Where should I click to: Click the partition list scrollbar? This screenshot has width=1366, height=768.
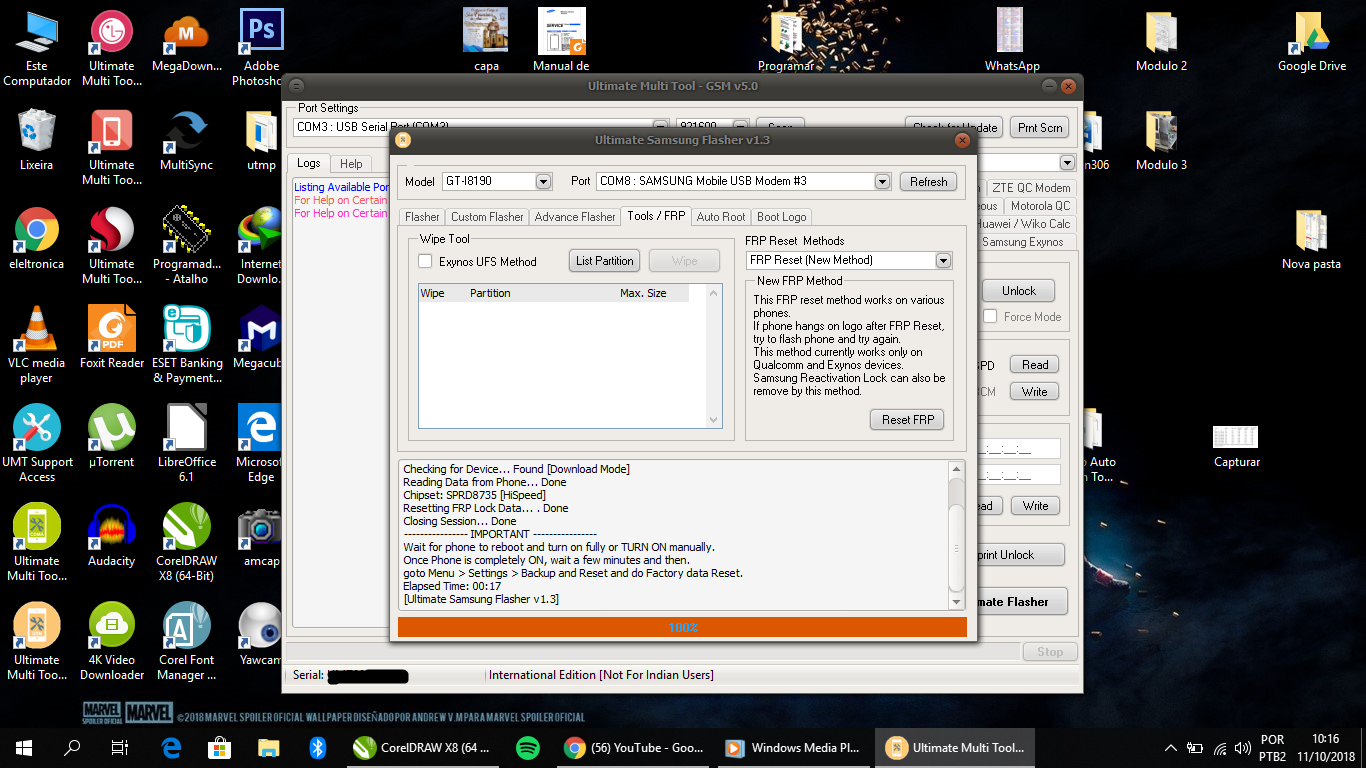coord(714,356)
